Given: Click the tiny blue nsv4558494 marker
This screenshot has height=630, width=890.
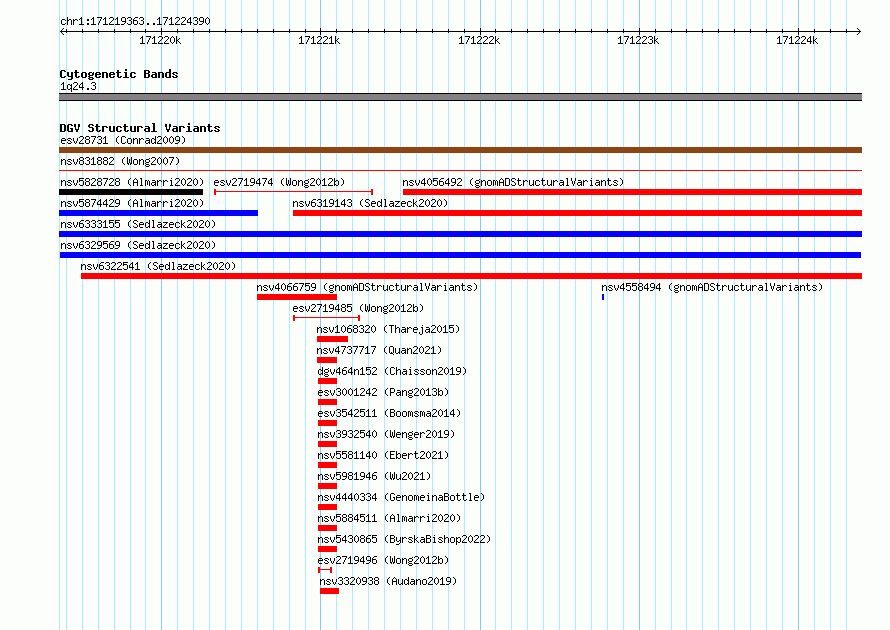Looking at the screenshot, I should [x=603, y=297].
